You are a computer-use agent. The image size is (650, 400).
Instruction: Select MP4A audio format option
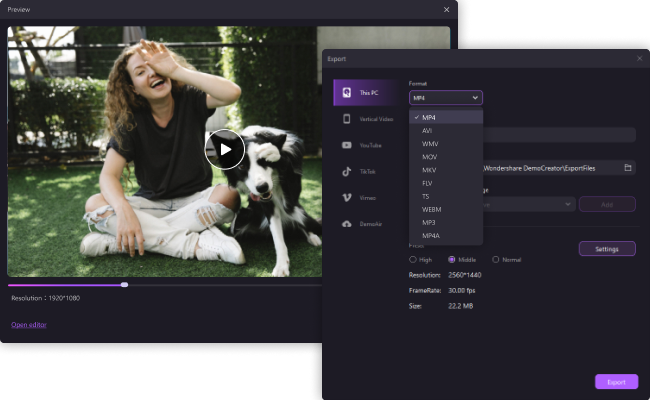(x=446, y=235)
